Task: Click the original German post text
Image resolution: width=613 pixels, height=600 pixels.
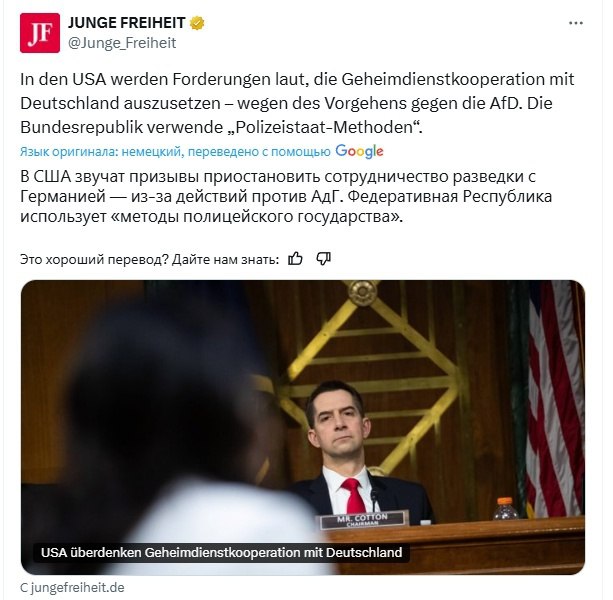Action: point(297,103)
